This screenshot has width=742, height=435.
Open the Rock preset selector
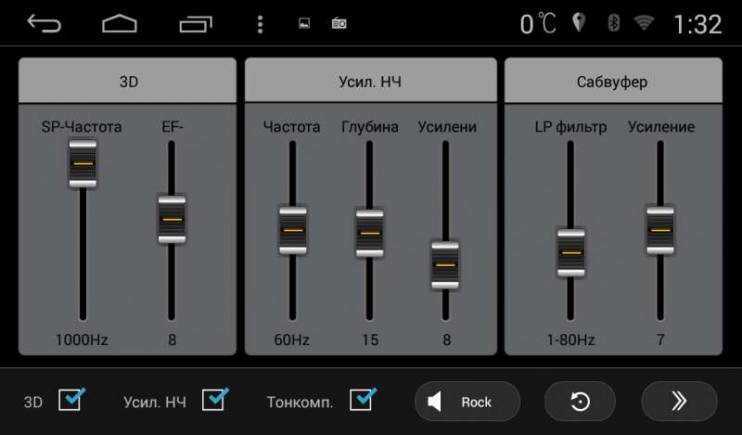point(467,401)
